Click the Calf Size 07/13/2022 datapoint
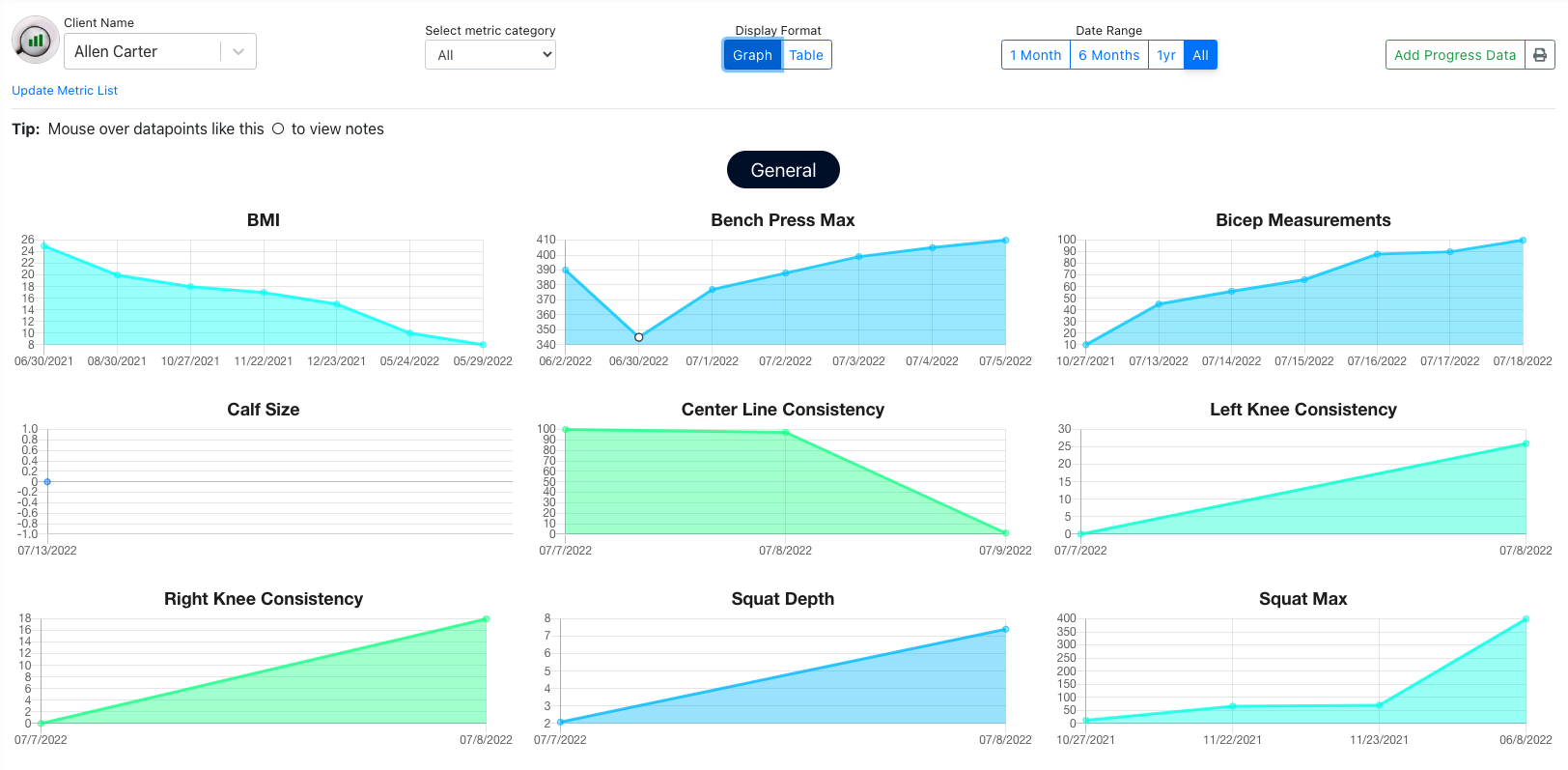1568x770 pixels. tap(47, 481)
